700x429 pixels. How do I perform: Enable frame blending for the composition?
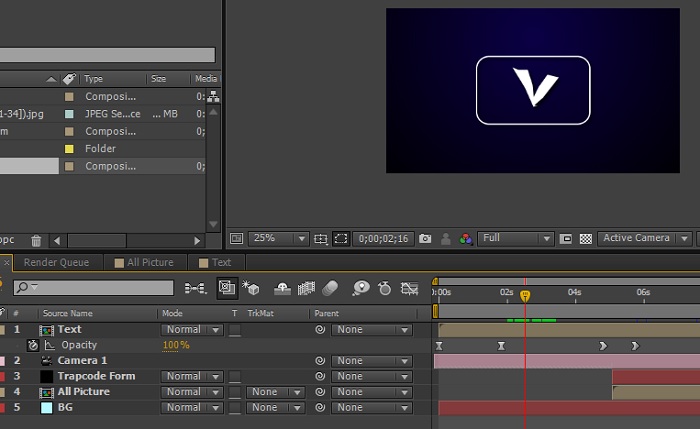point(306,288)
